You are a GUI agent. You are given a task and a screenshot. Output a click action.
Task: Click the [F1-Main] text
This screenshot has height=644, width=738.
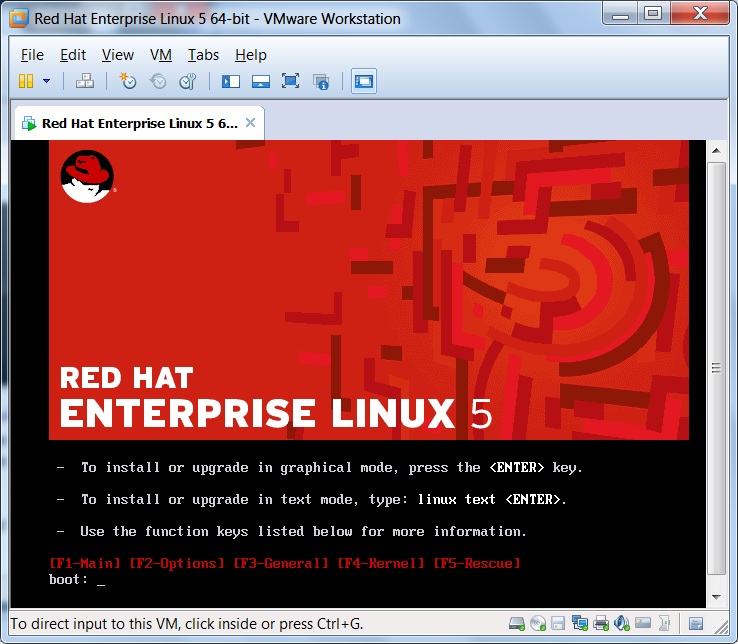click(x=85, y=563)
